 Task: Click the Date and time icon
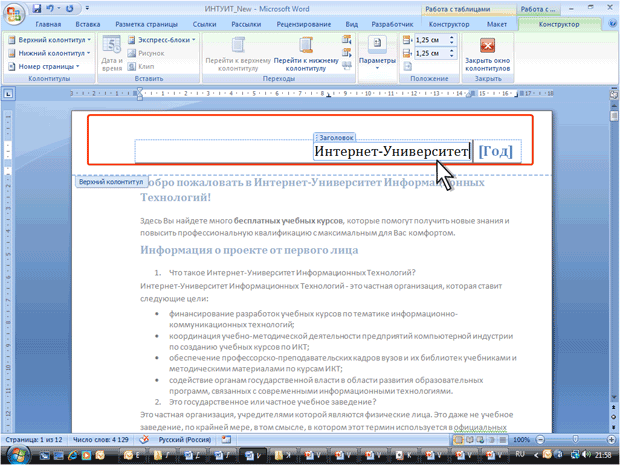(x=112, y=53)
